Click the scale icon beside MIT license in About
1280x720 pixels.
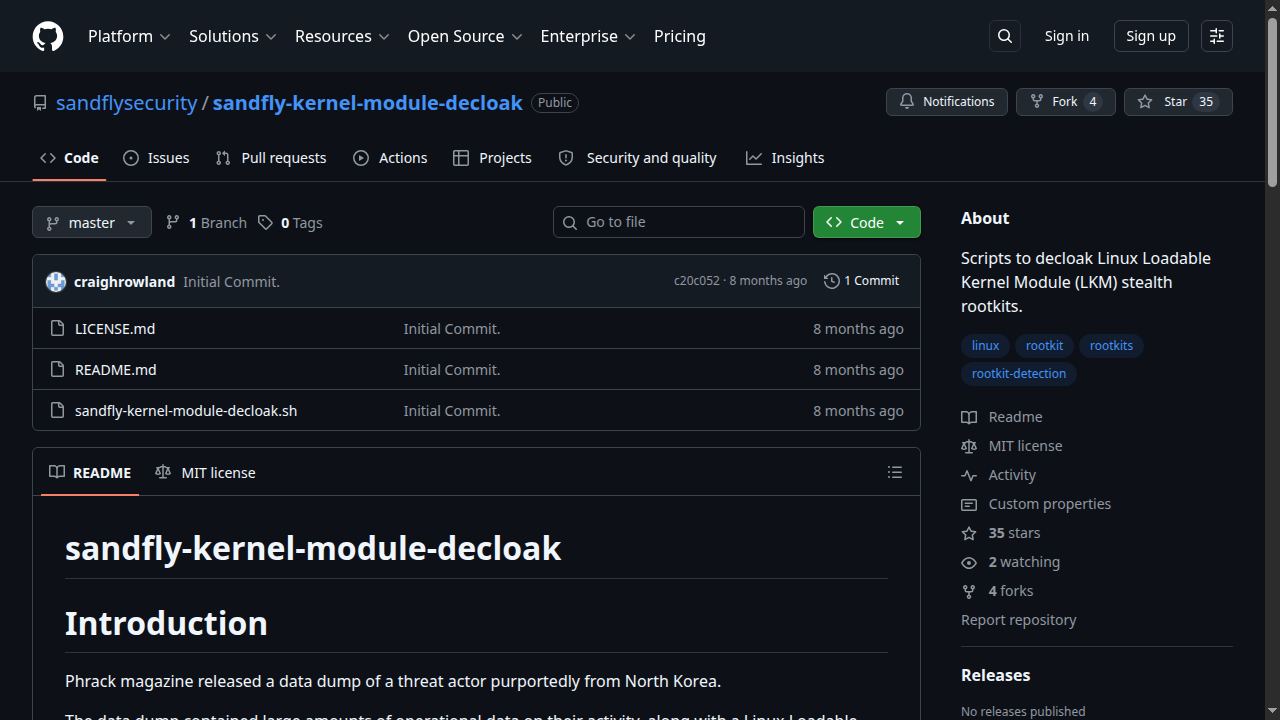pos(969,446)
